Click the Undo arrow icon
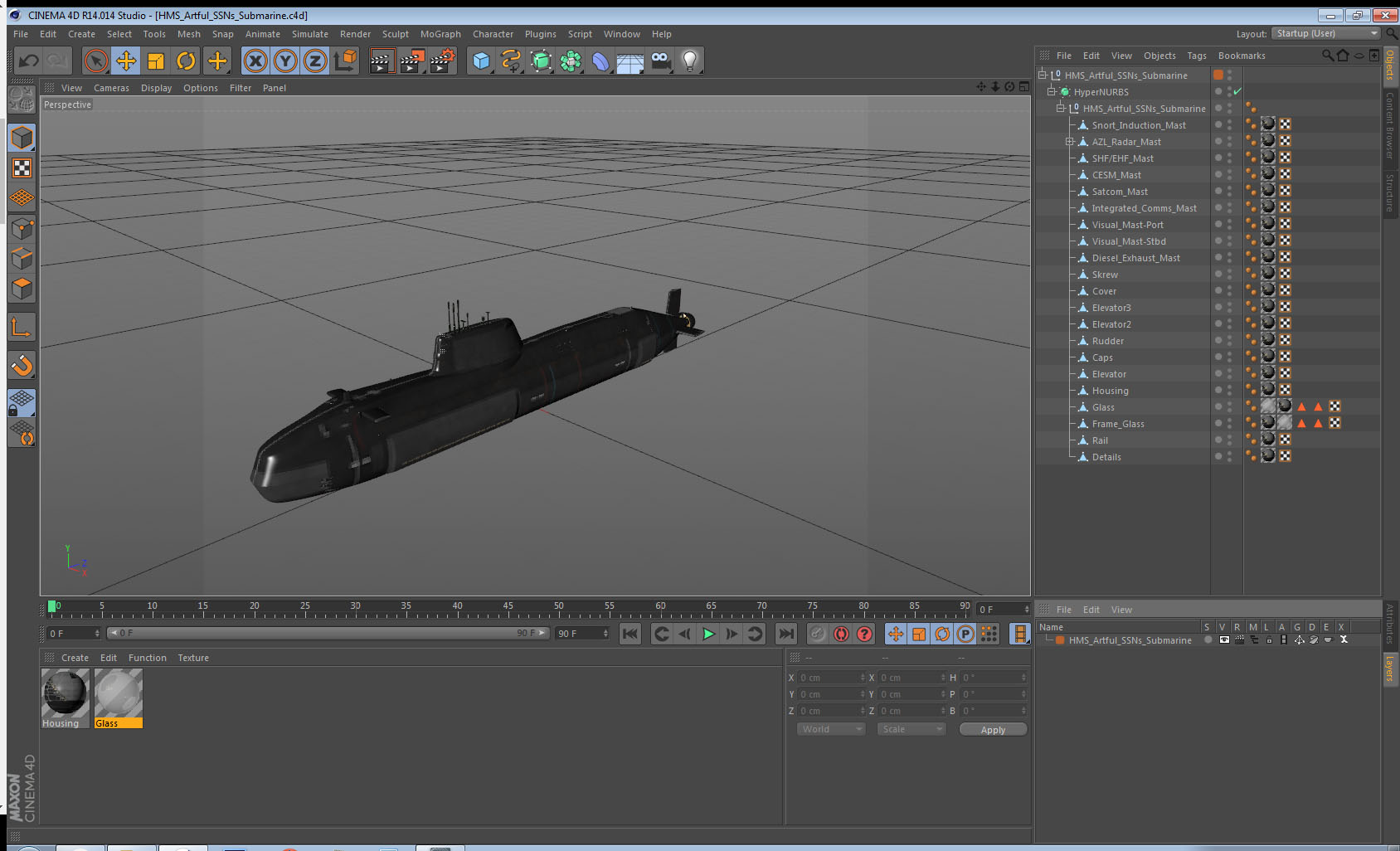 [29, 61]
